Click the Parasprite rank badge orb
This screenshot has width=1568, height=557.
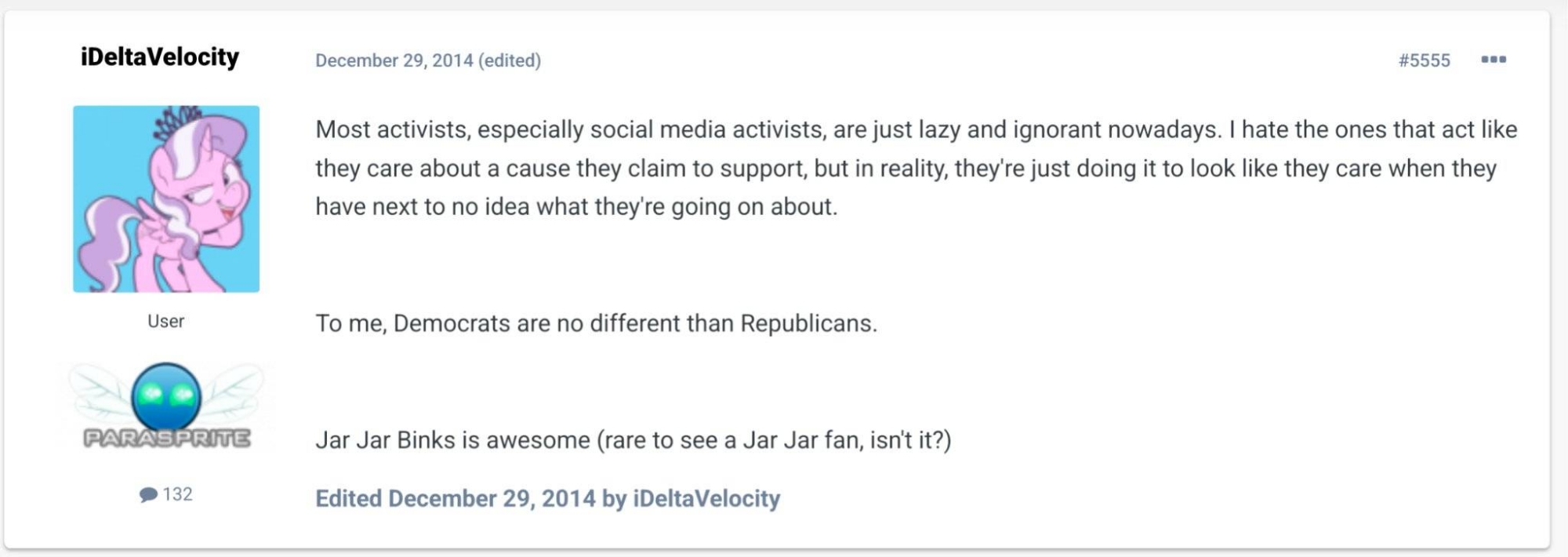166,395
